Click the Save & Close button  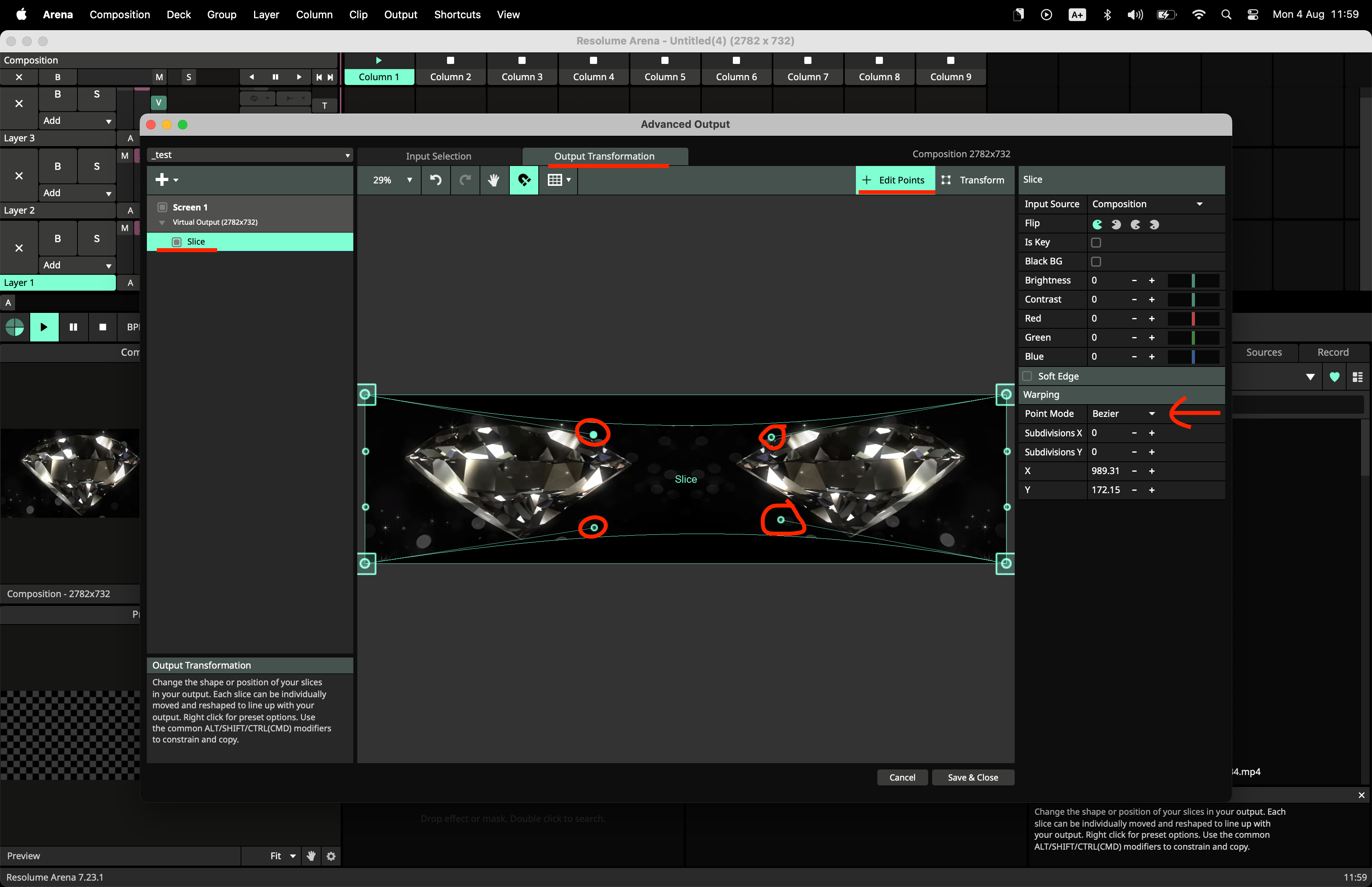tap(973, 777)
